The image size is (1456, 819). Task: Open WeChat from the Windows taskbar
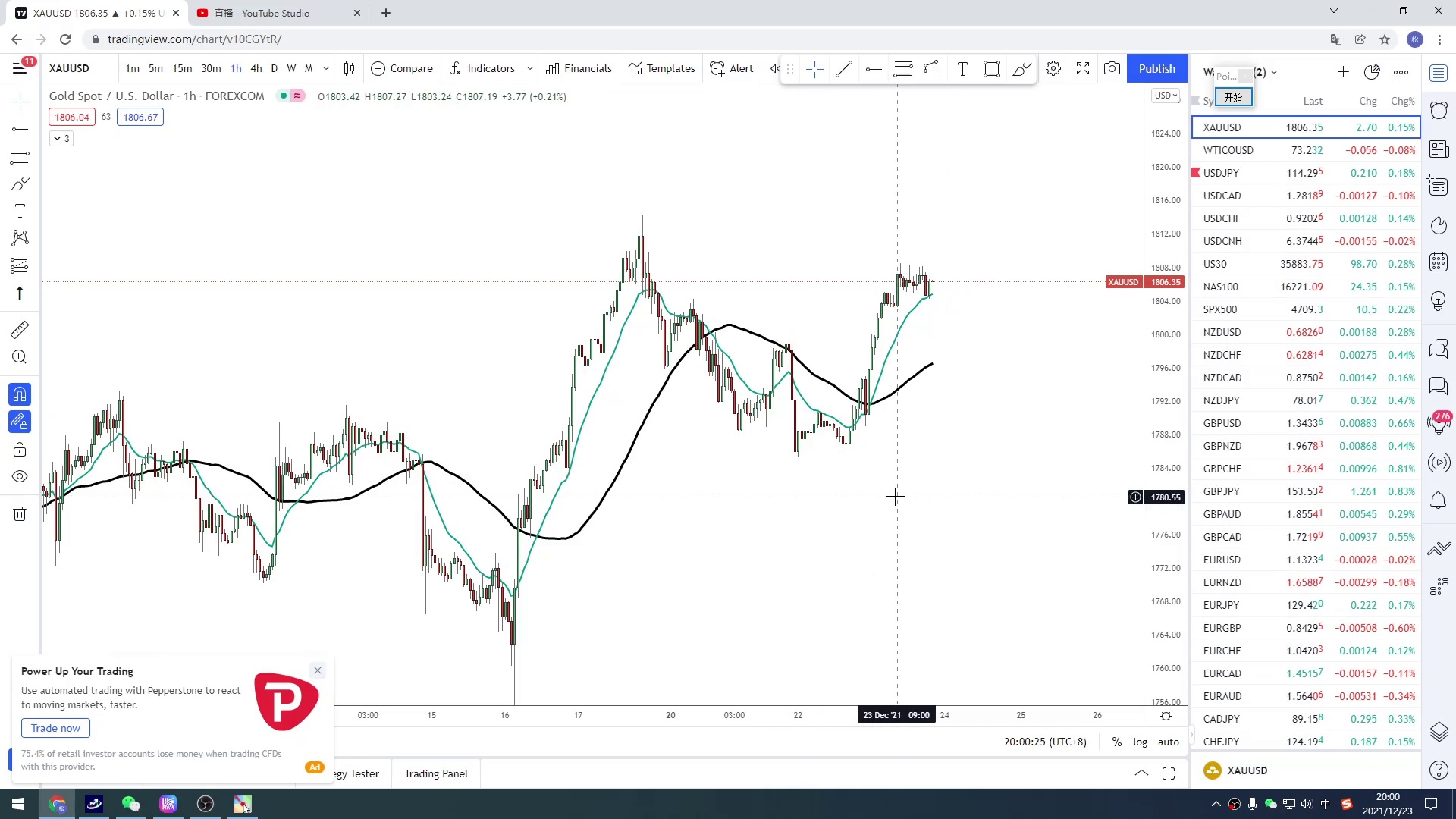click(x=131, y=804)
